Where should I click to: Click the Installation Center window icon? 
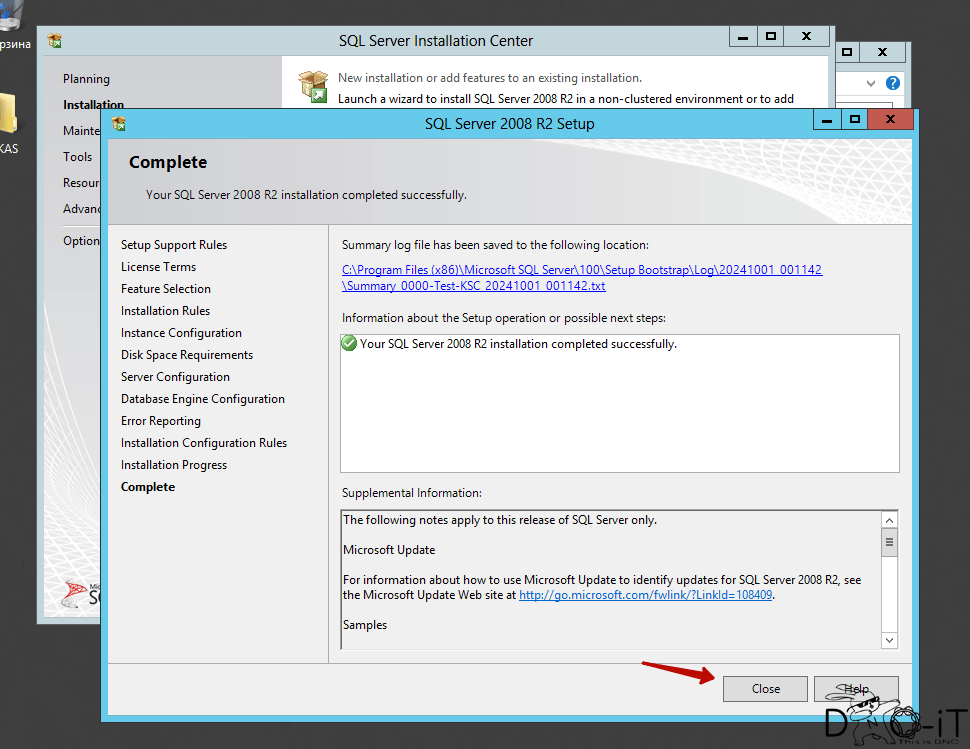coord(54,41)
